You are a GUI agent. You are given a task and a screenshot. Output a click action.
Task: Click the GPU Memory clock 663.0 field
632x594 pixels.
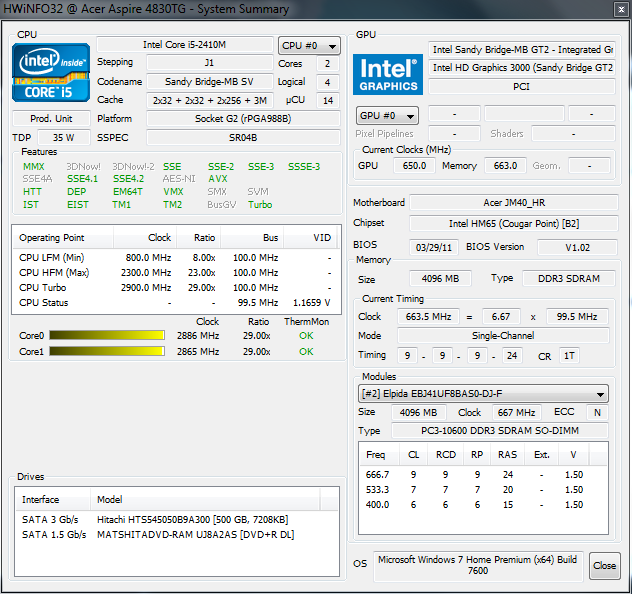click(505, 166)
